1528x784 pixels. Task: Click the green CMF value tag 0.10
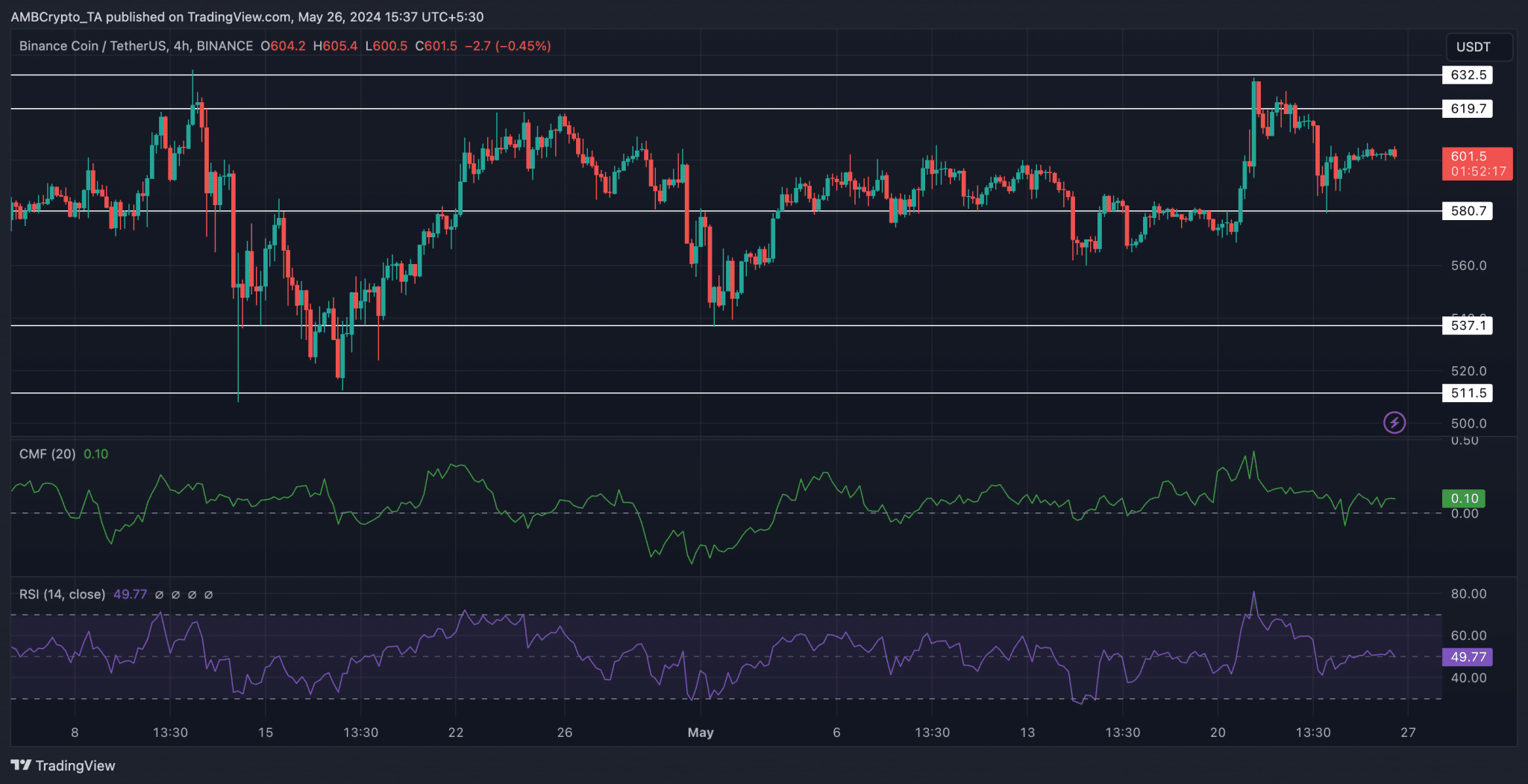point(1464,498)
